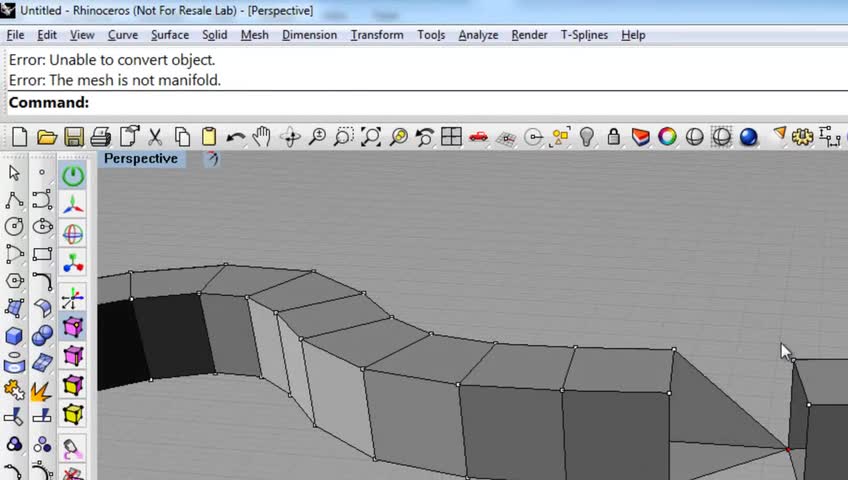
Task: Toggle the green T-Splines power button
Action: (x=73, y=176)
